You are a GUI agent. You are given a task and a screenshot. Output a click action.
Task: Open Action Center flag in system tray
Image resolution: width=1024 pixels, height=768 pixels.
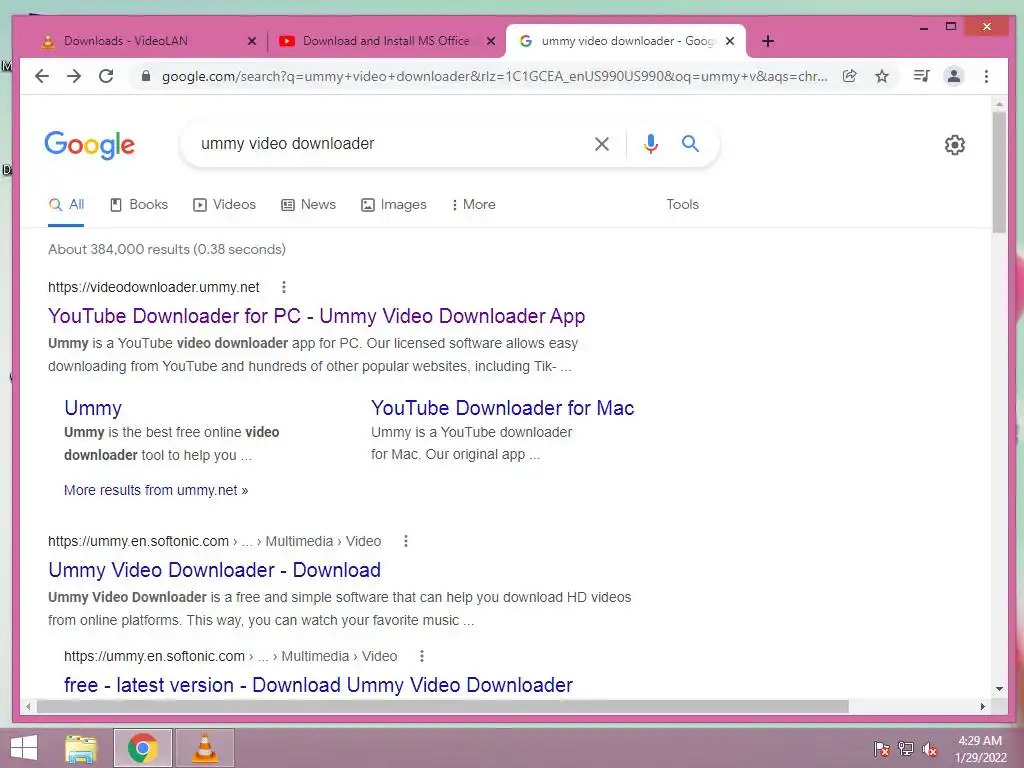881,749
